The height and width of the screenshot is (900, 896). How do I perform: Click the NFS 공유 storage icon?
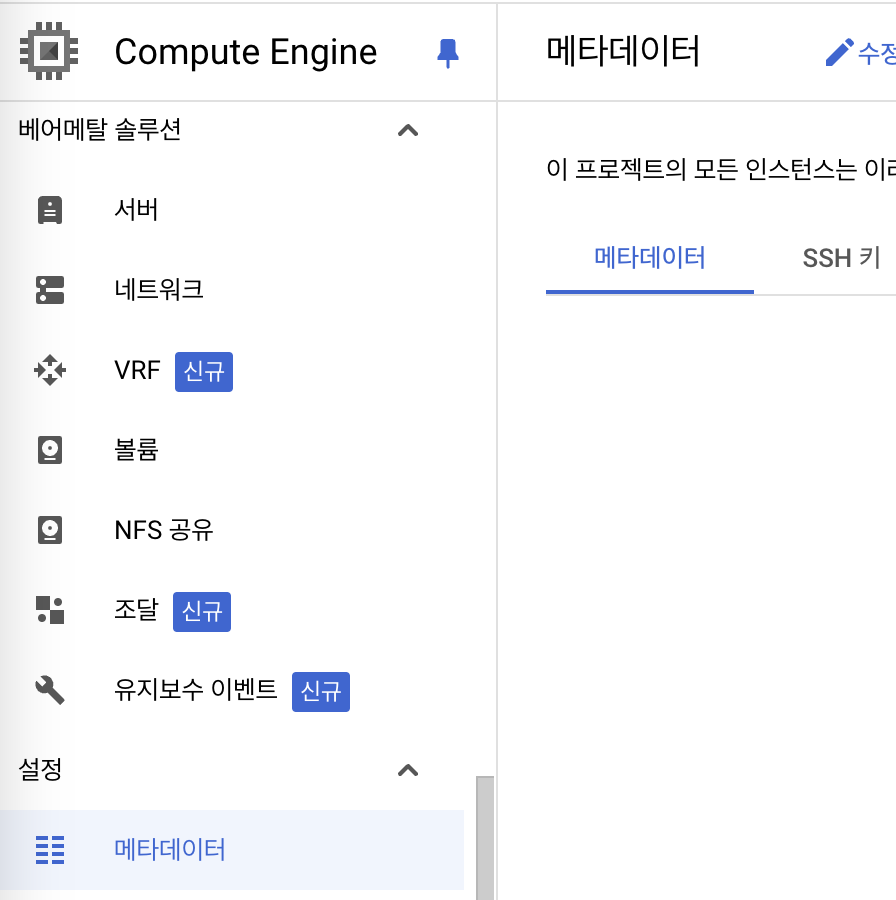[49, 530]
